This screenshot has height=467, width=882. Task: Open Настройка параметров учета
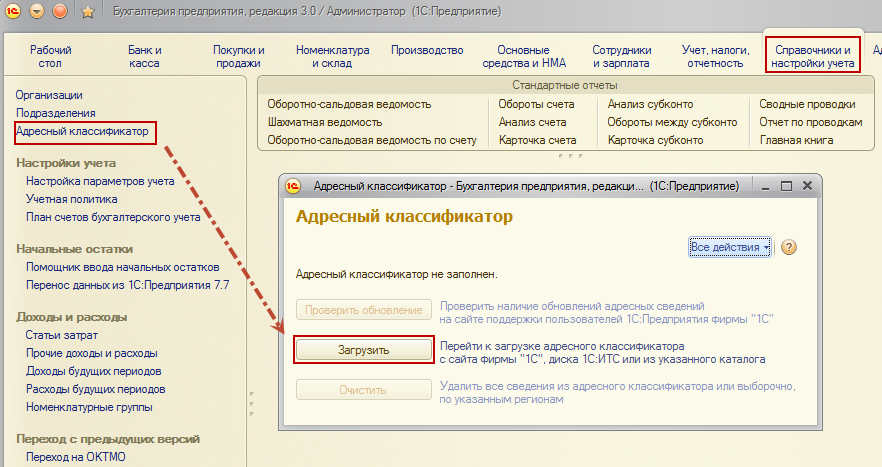(100, 181)
